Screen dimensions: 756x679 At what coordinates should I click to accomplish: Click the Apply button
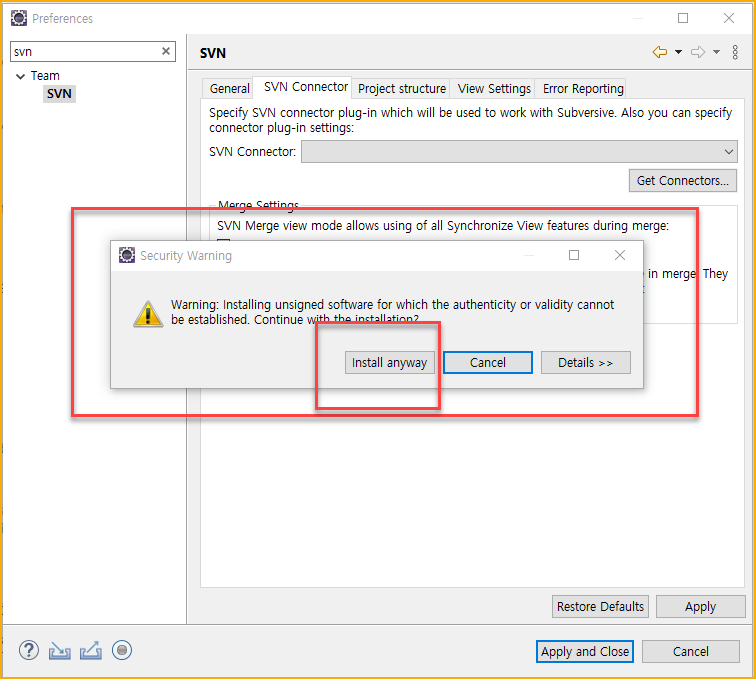[701, 607]
